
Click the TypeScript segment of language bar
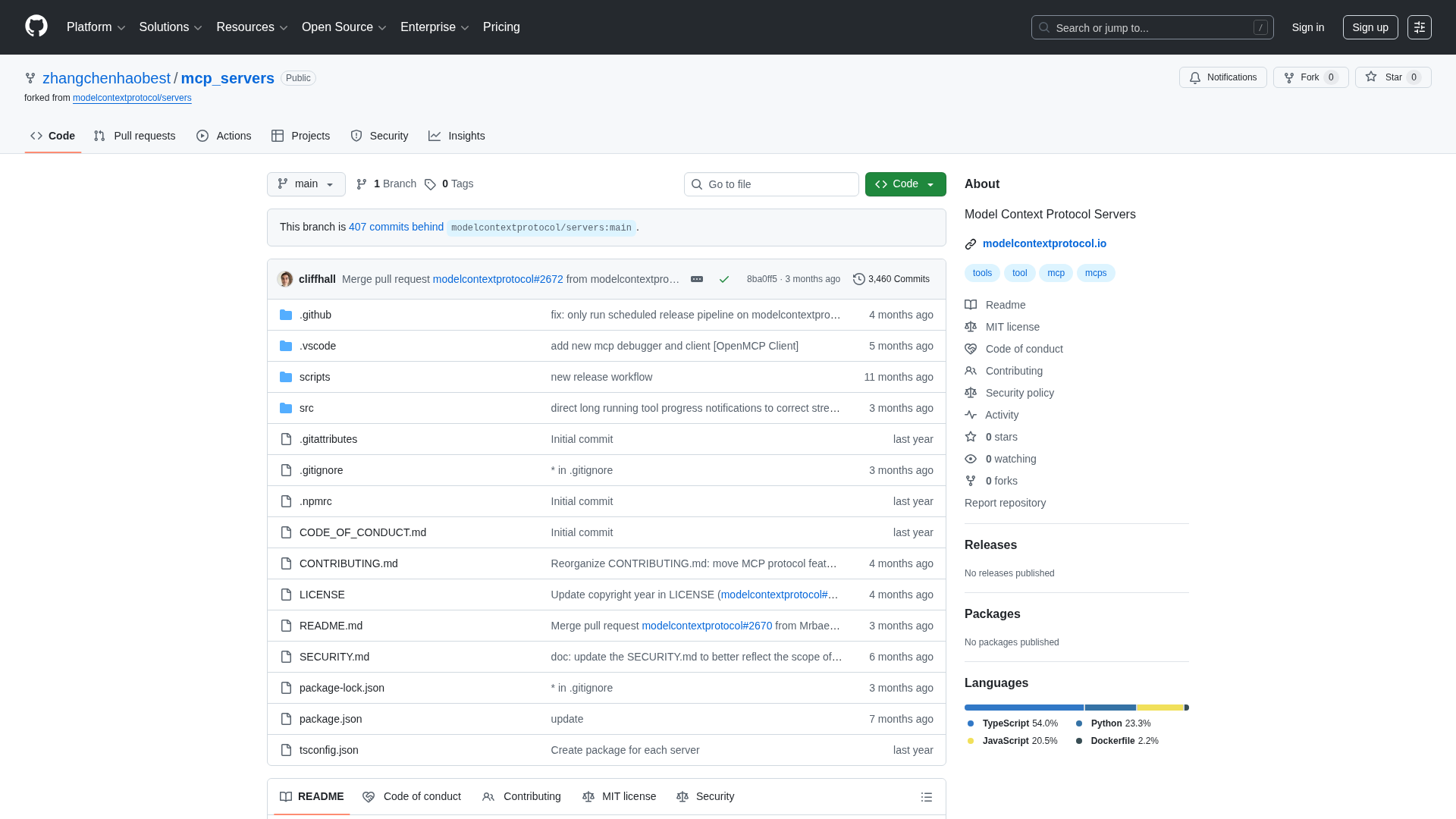[1024, 708]
